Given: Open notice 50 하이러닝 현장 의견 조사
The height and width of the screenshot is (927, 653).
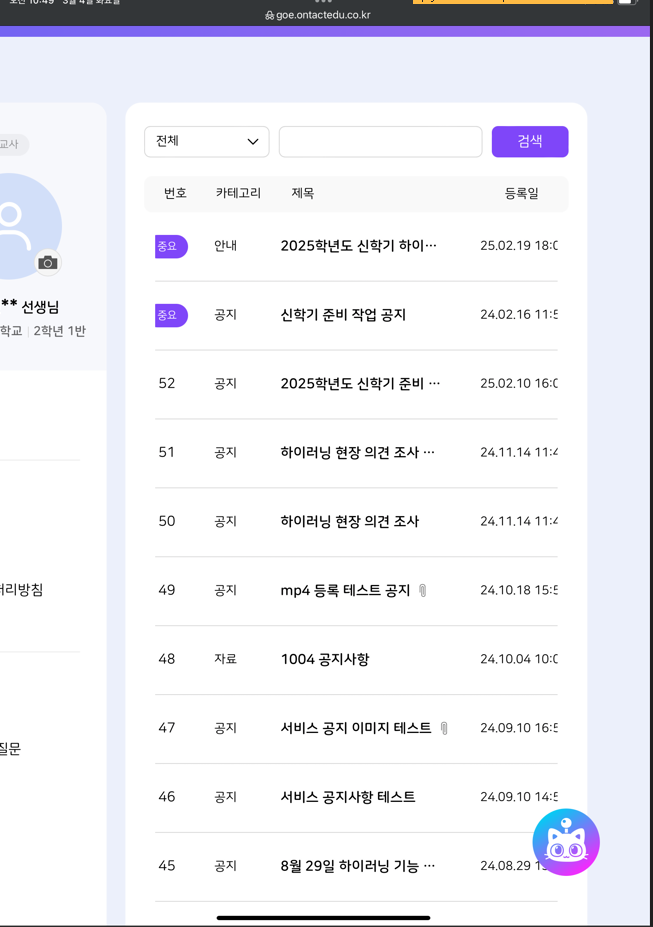Looking at the screenshot, I should tap(349, 522).
